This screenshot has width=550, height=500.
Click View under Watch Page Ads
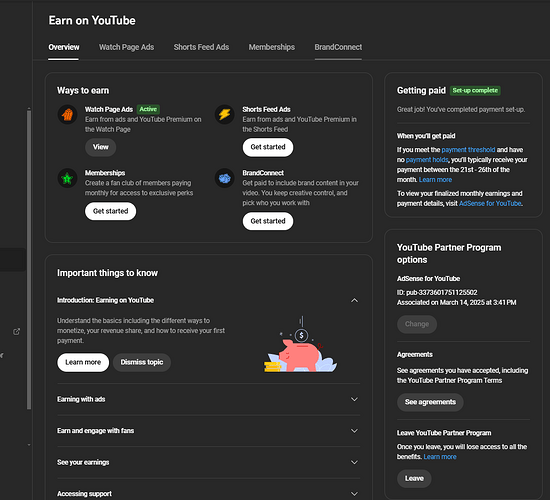coord(101,147)
